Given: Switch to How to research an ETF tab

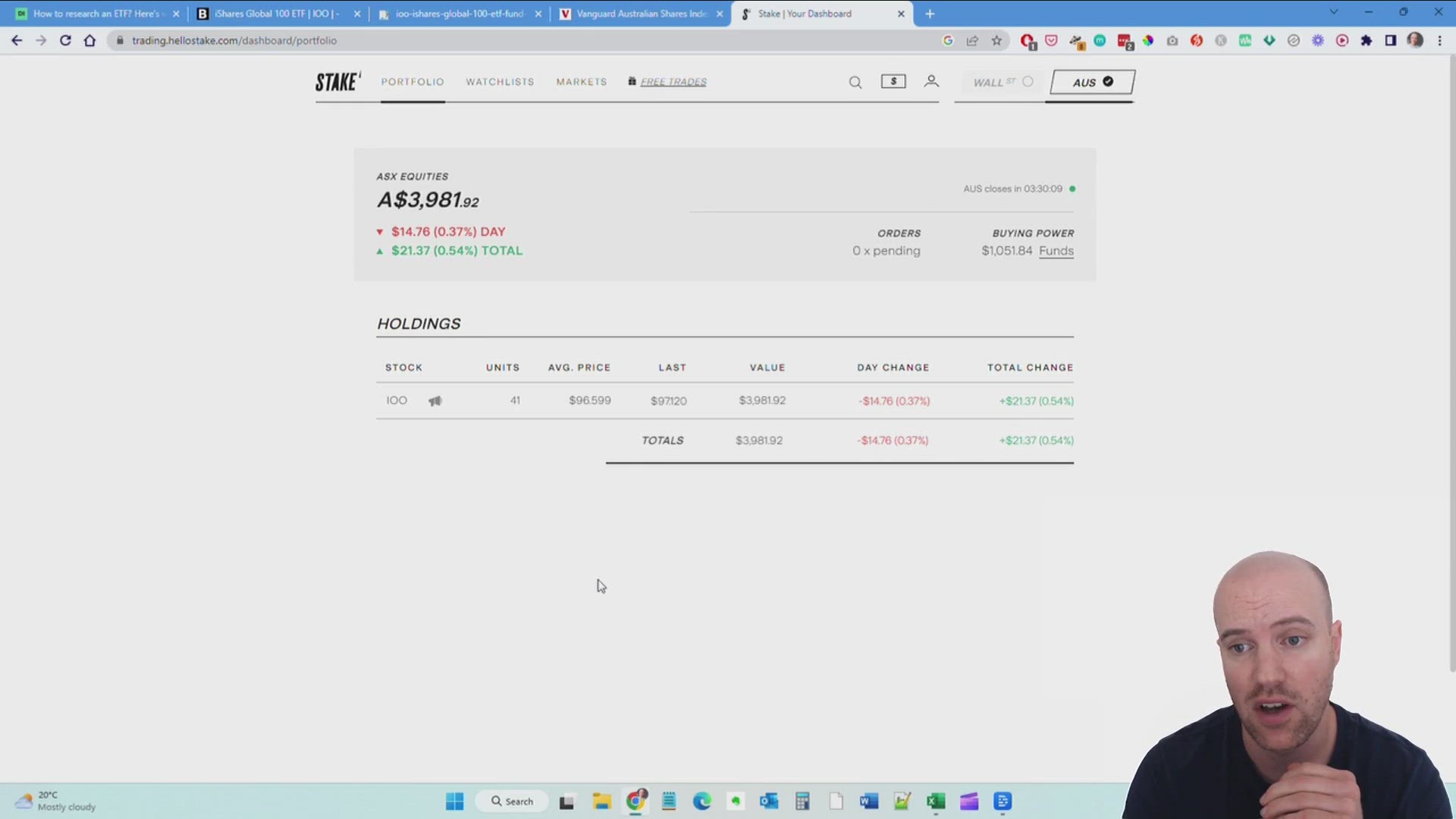Looking at the screenshot, I should tap(96, 14).
